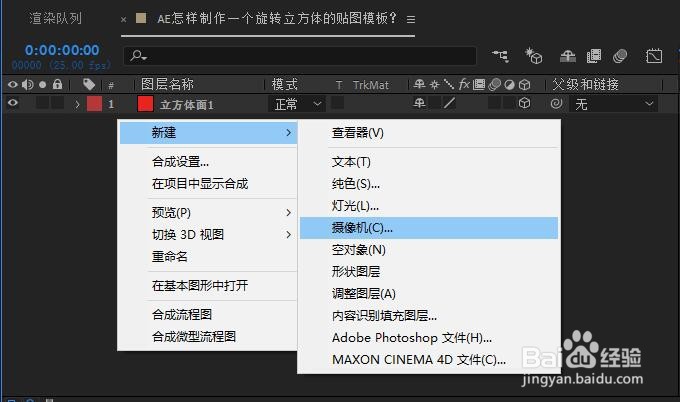Choose 查看器(V) from new submenu

point(429,133)
